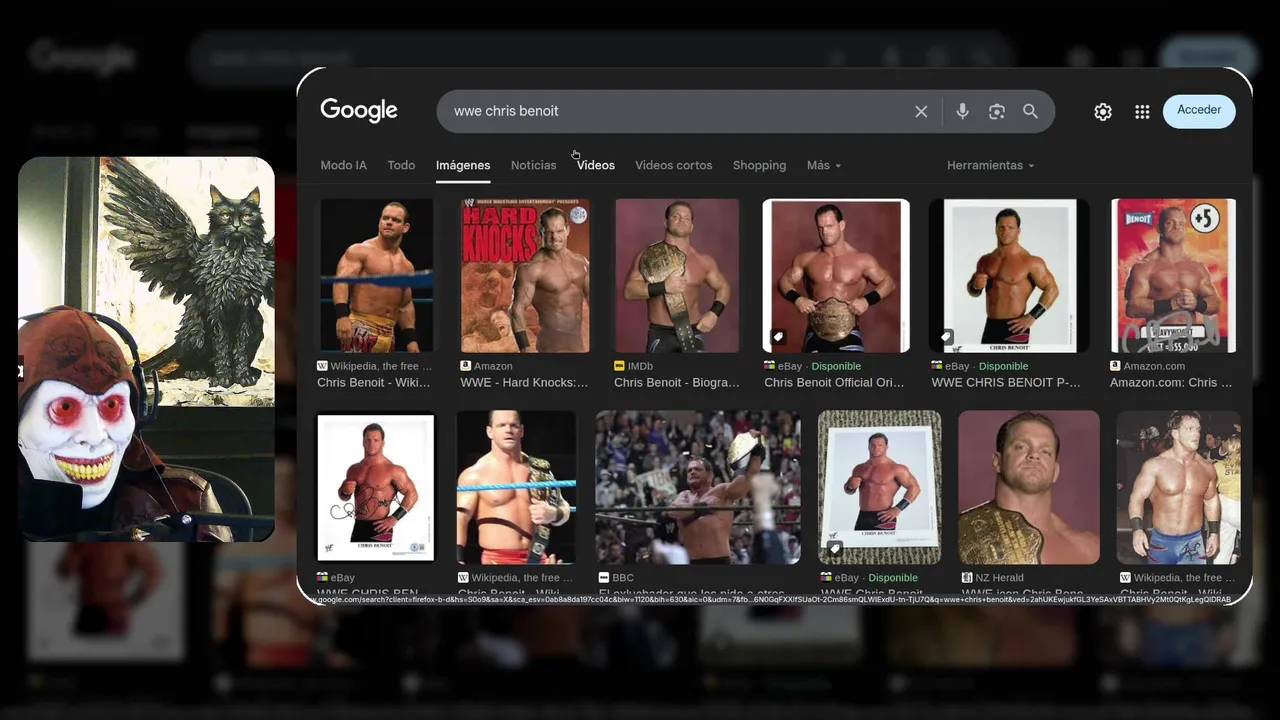1280x720 pixels.
Task: Start voice search with microphone icon
Action: tap(962, 111)
